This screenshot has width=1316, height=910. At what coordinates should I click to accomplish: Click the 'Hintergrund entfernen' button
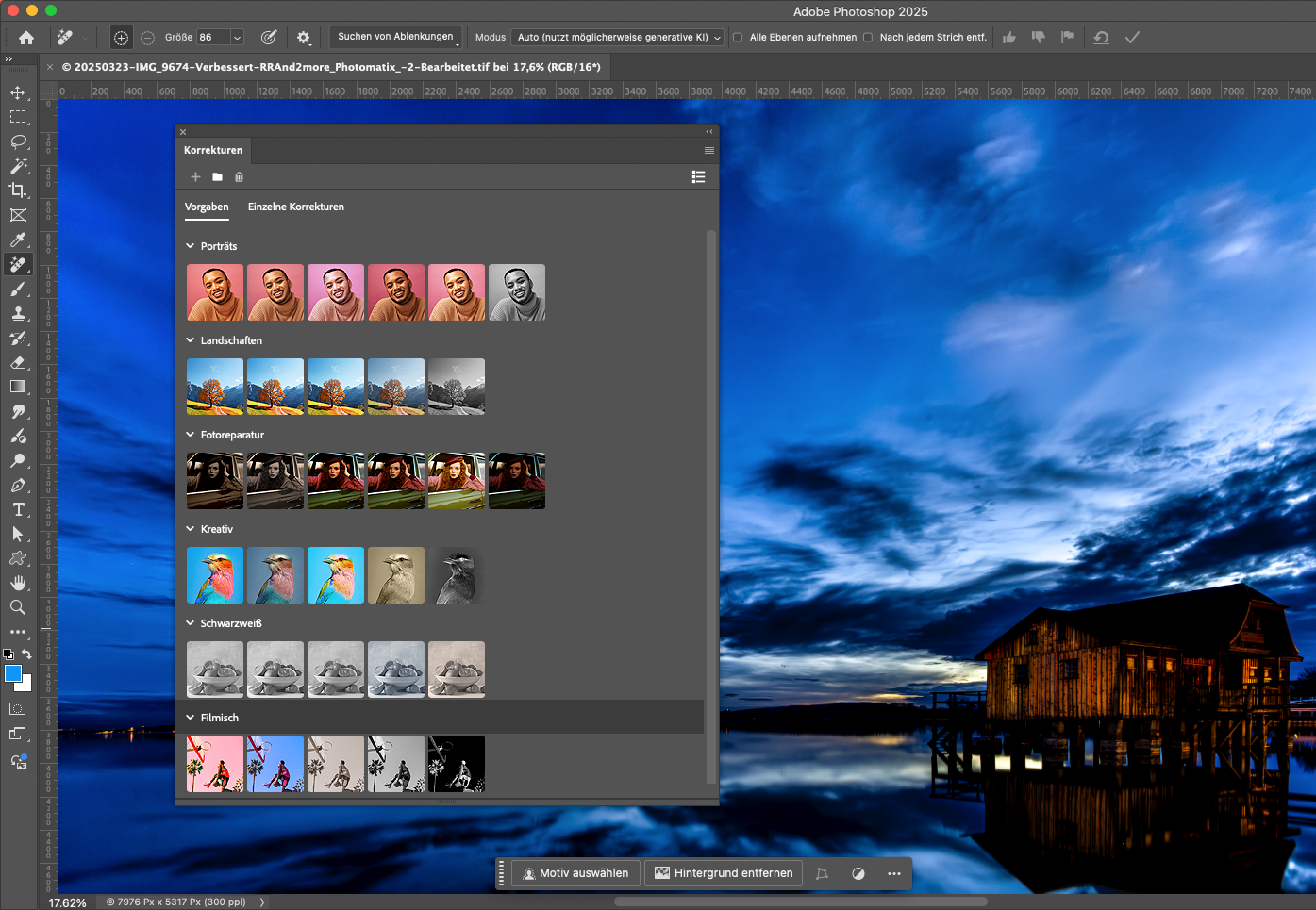pyautogui.click(x=724, y=873)
